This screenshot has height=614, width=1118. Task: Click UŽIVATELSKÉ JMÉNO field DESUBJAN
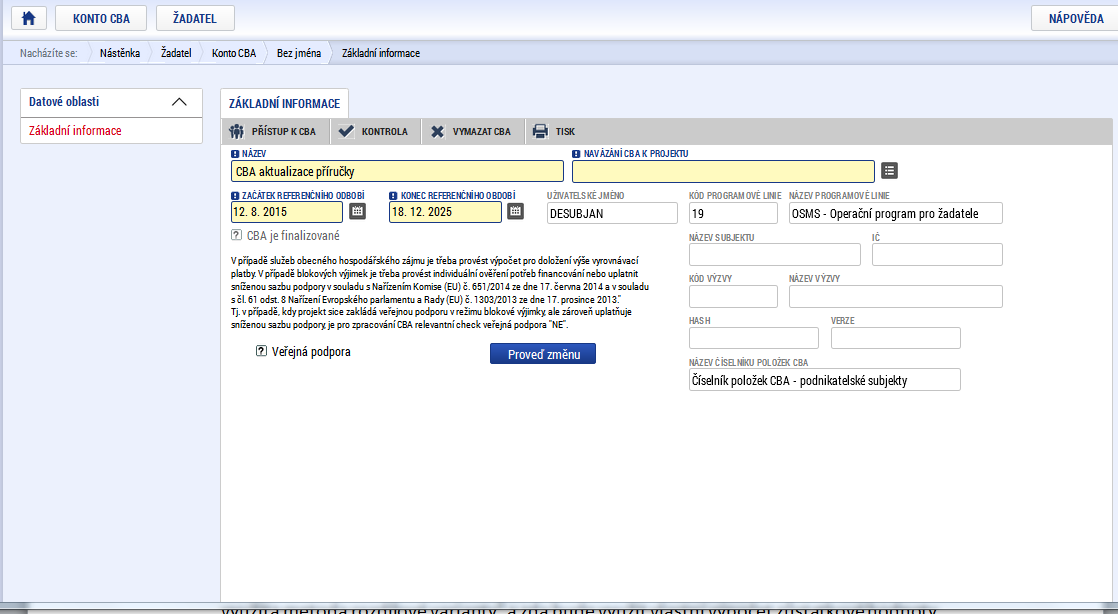pyautogui.click(x=612, y=213)
